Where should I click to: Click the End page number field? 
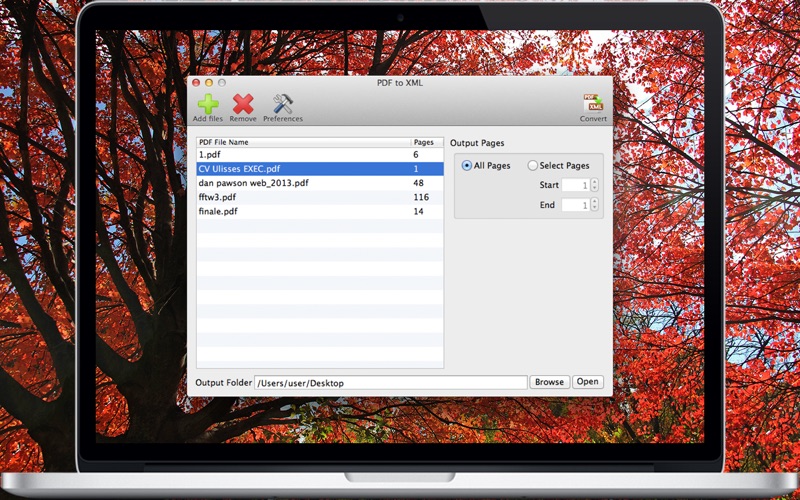click(x=576, y=205)
